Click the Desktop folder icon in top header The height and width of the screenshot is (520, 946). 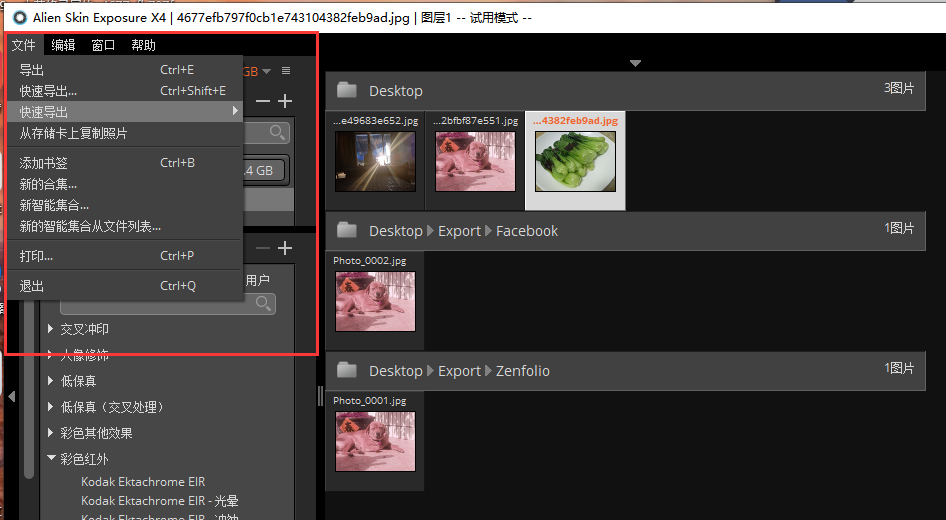[347, 91]
